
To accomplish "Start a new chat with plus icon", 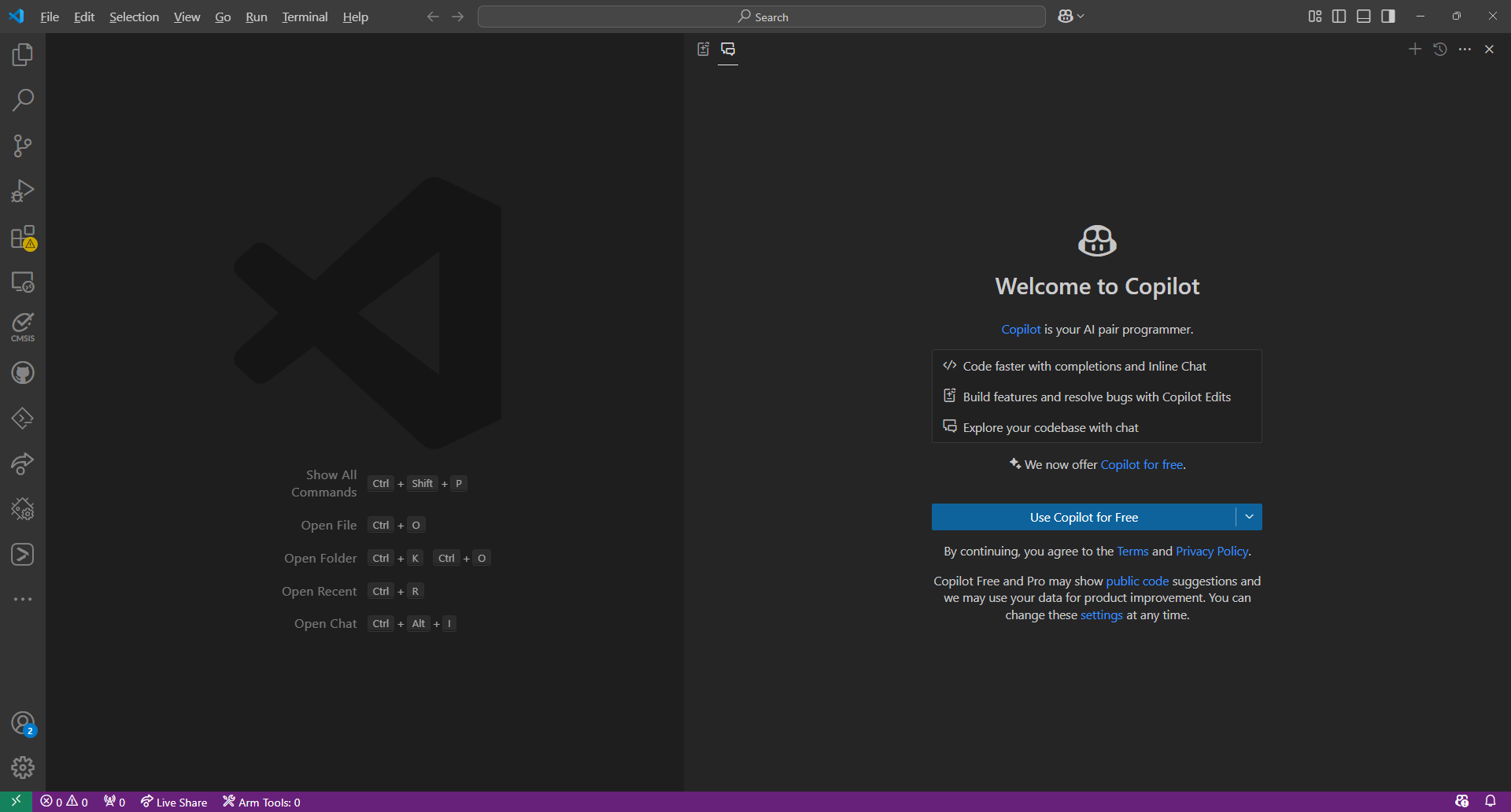I will 1415,49.
